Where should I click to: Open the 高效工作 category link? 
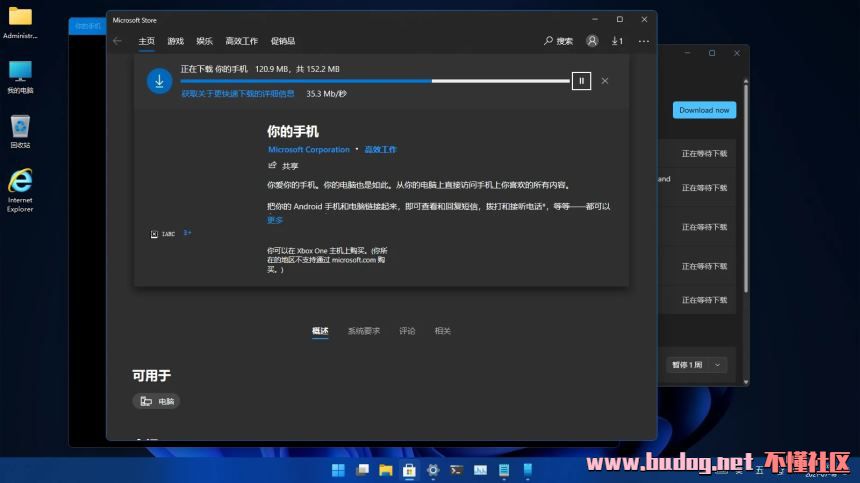pyautogui.click(x=380, y=149)
